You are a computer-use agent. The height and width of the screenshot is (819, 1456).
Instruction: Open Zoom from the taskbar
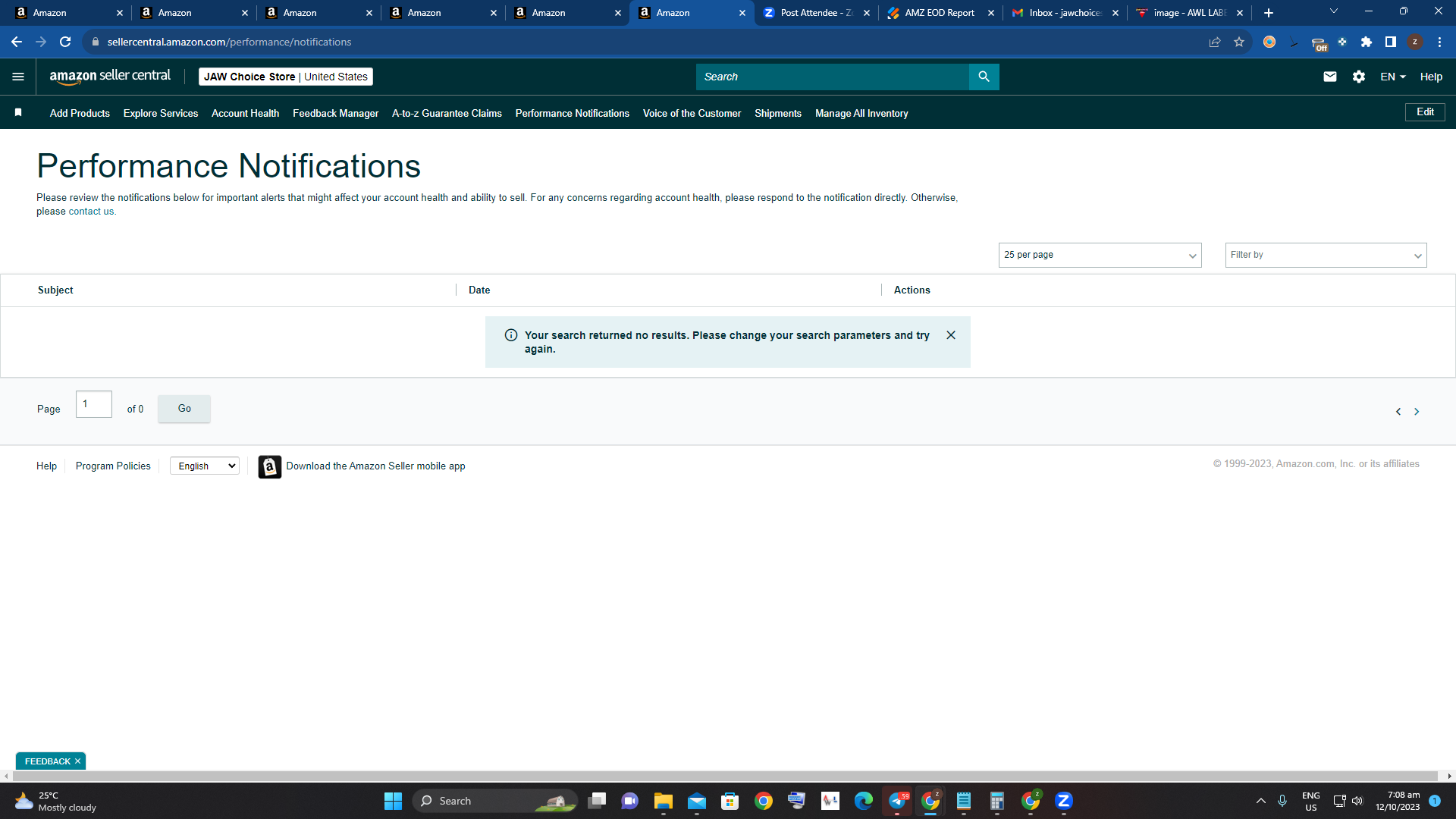point(1064,801)
